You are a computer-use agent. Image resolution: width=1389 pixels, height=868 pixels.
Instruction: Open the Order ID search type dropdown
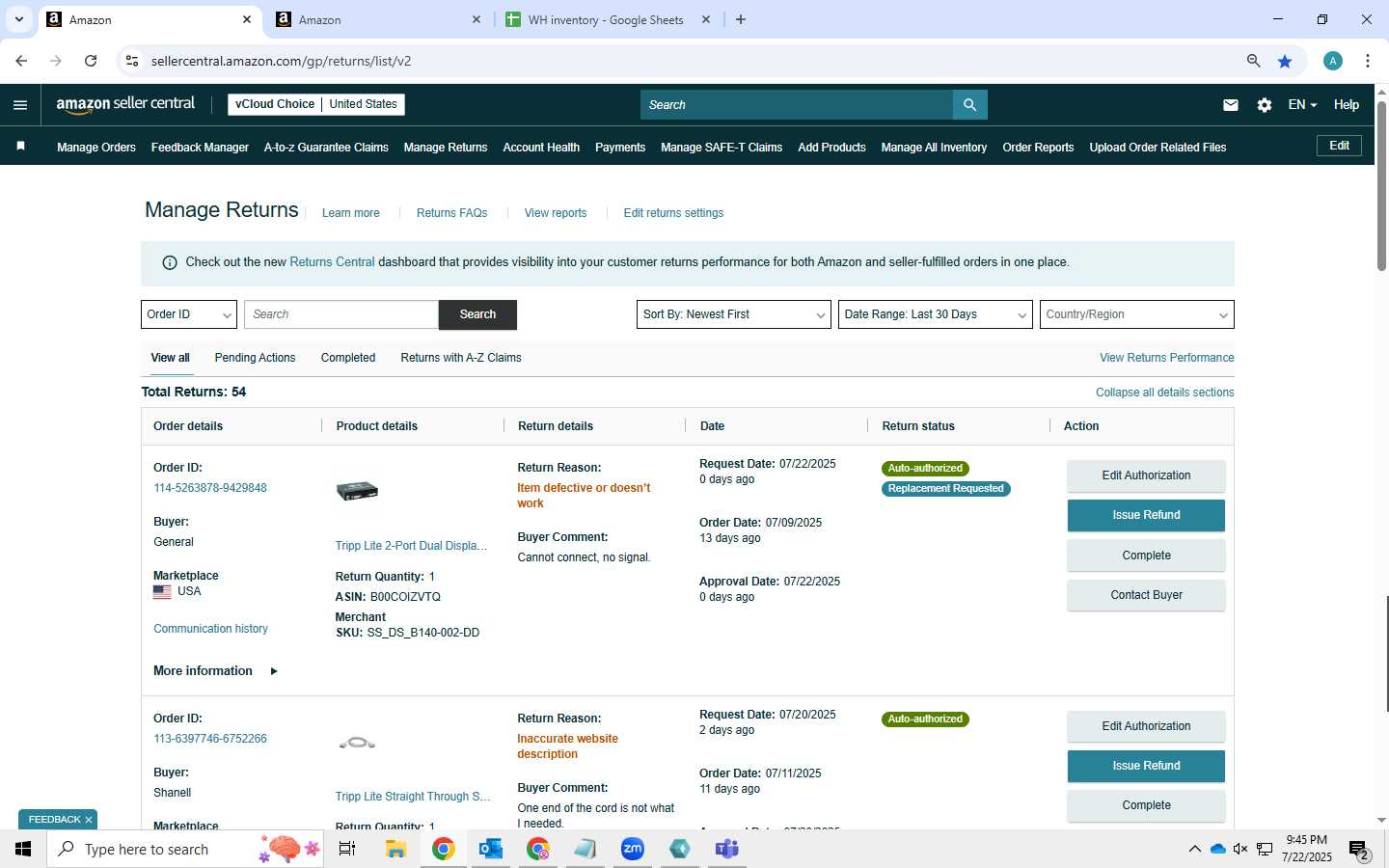click(x=189, y=314)
